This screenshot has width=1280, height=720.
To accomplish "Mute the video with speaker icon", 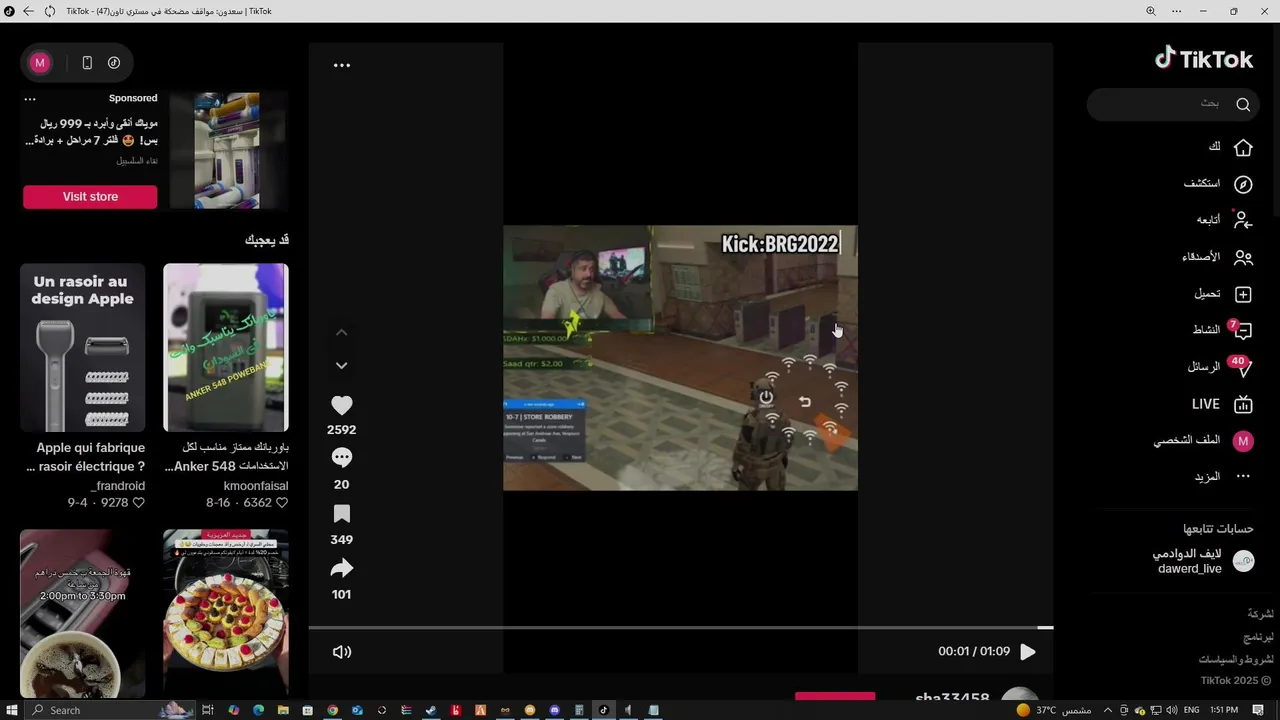I will (342, 652).
